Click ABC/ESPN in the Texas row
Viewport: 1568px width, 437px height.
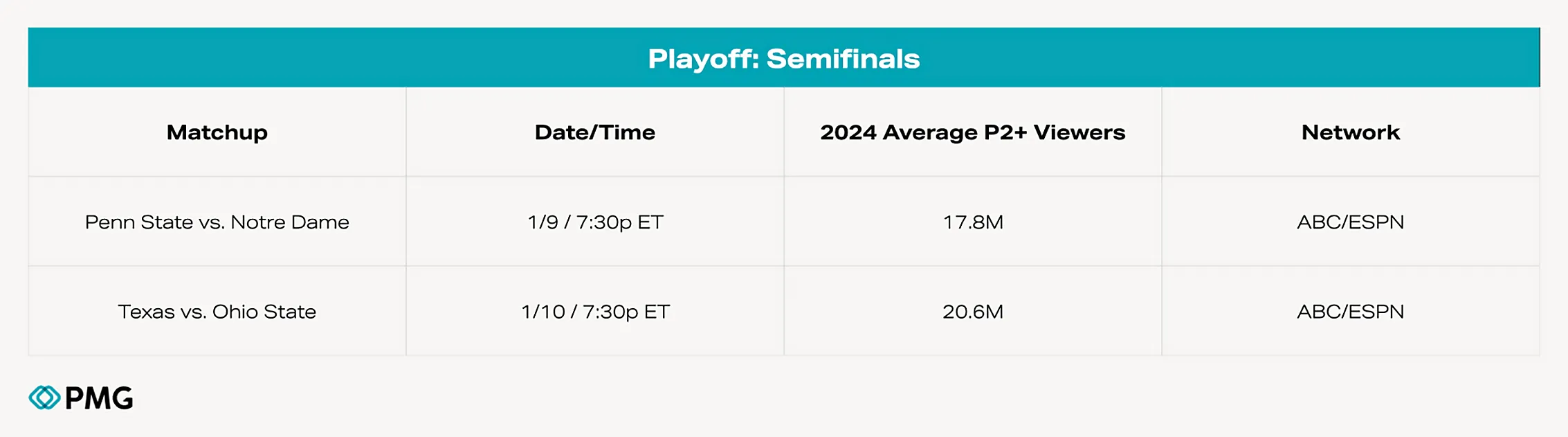pos(1350,312)
